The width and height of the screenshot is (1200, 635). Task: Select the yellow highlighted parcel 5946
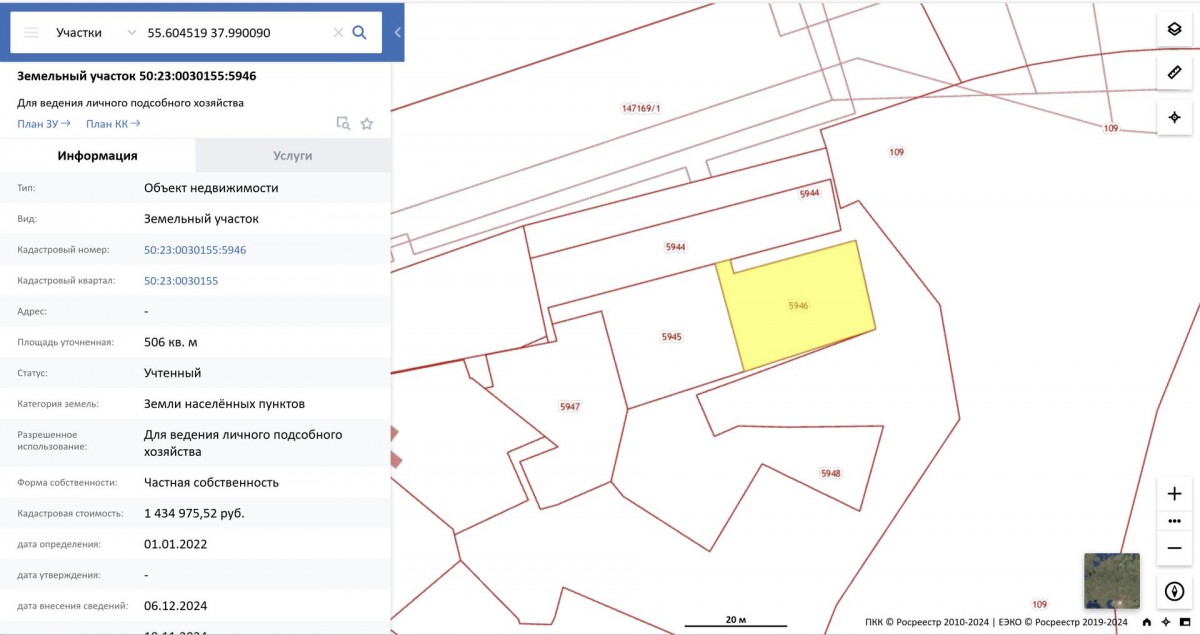[797, 305]
